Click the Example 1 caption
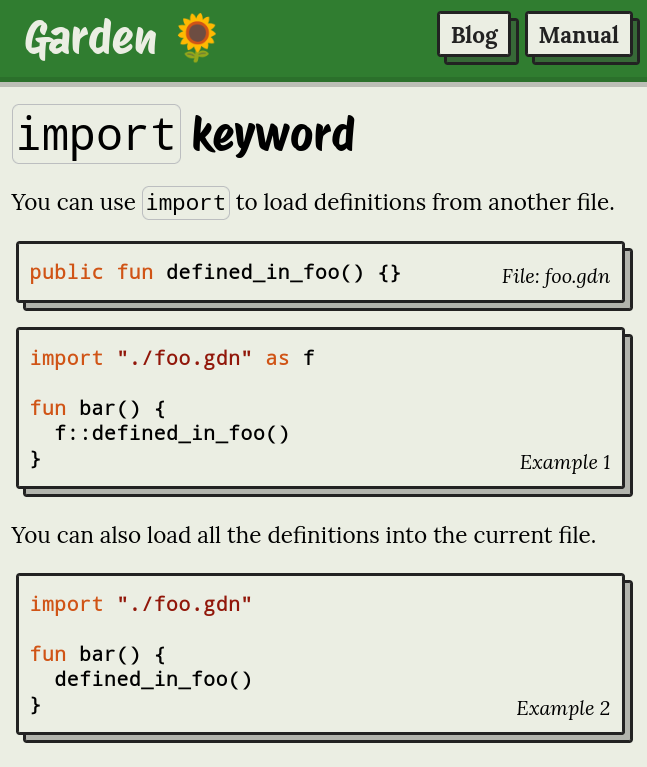The image size is (647, 767). tap(564, 462)
